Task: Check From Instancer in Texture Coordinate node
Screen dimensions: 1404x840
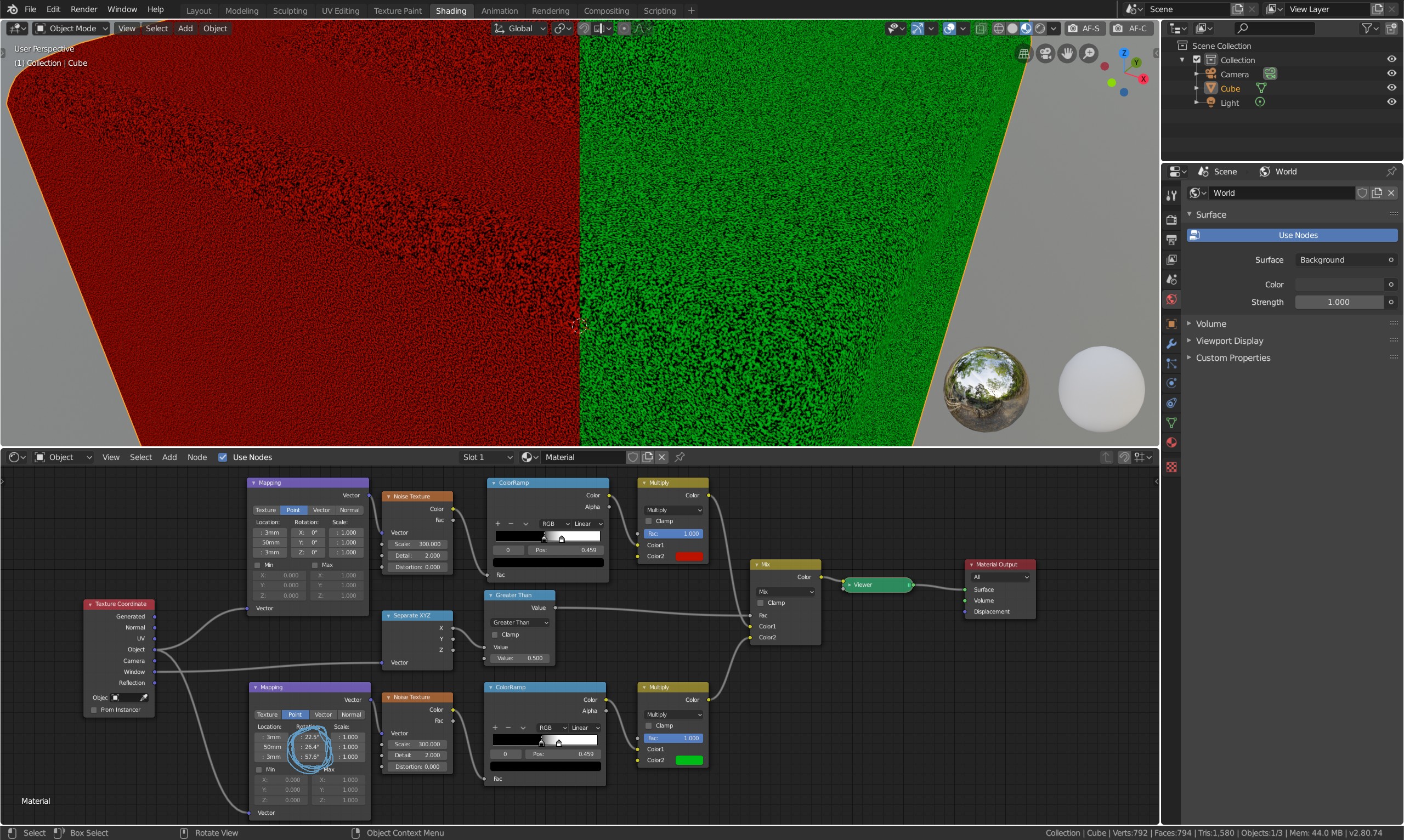Action: (94, 710)
